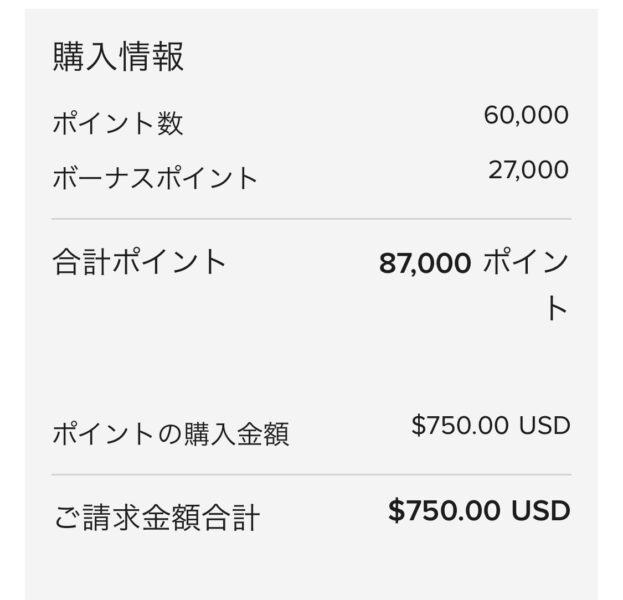Screen dimensions: 623x600
Task: Click the white margin left of the gray panel
Action: pyautogui.click(x=12, y=300)
